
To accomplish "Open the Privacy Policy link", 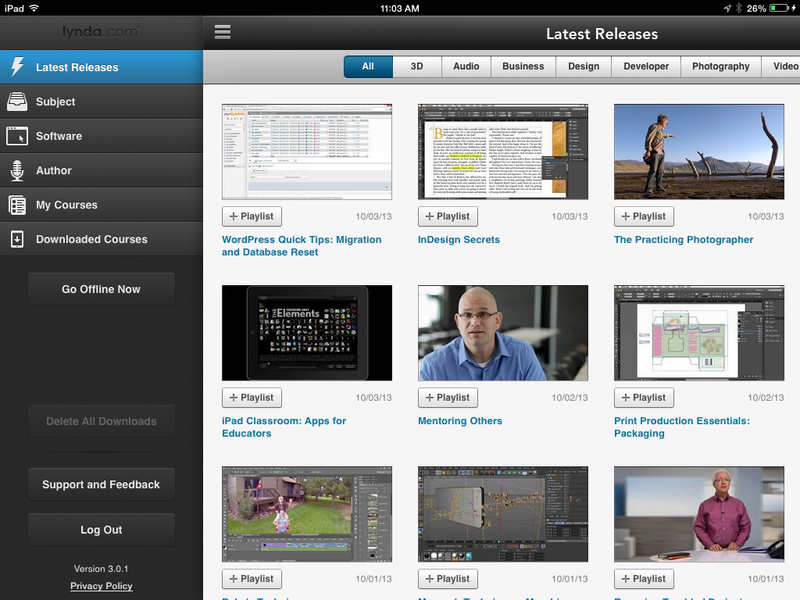I will pos(101,586).
